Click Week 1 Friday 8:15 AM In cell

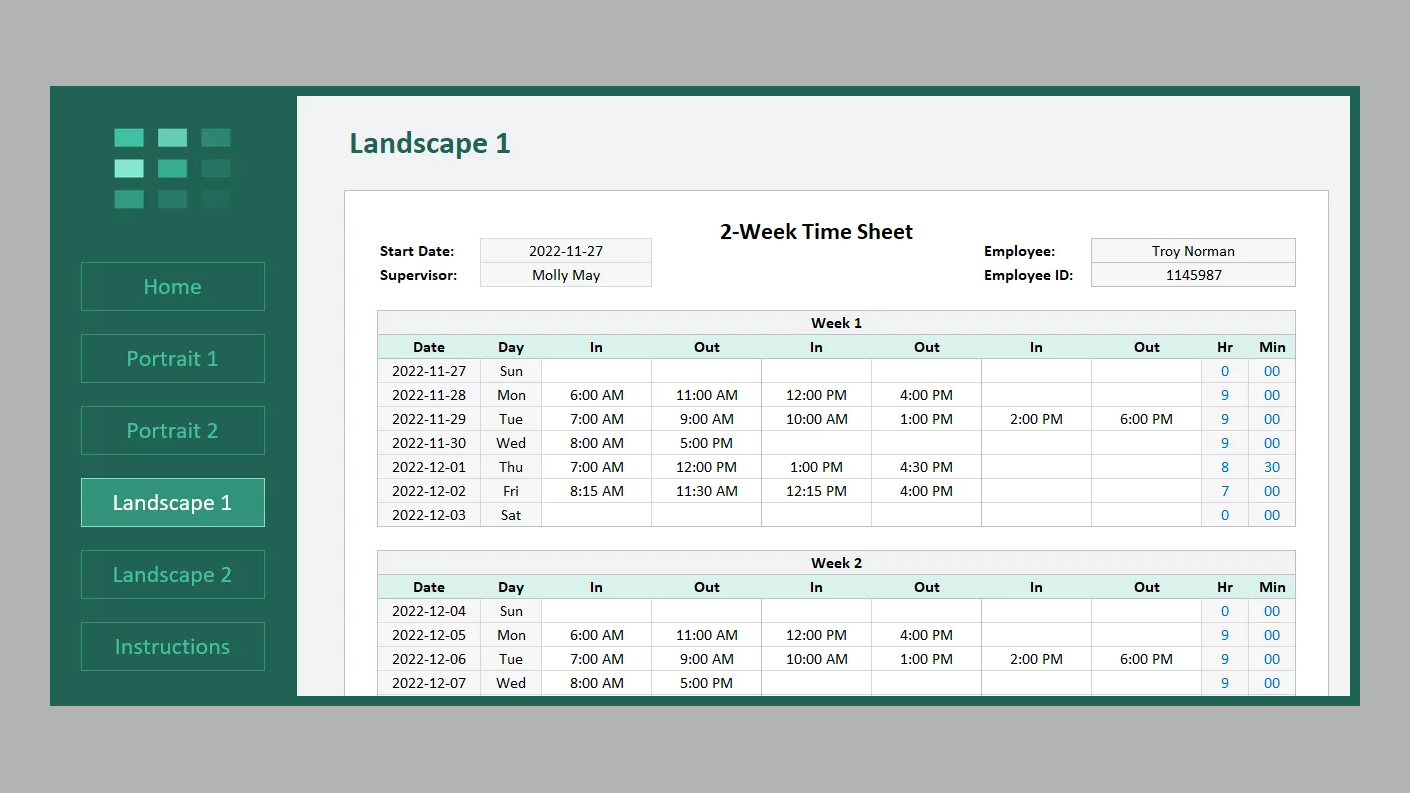tap(596, 491)
